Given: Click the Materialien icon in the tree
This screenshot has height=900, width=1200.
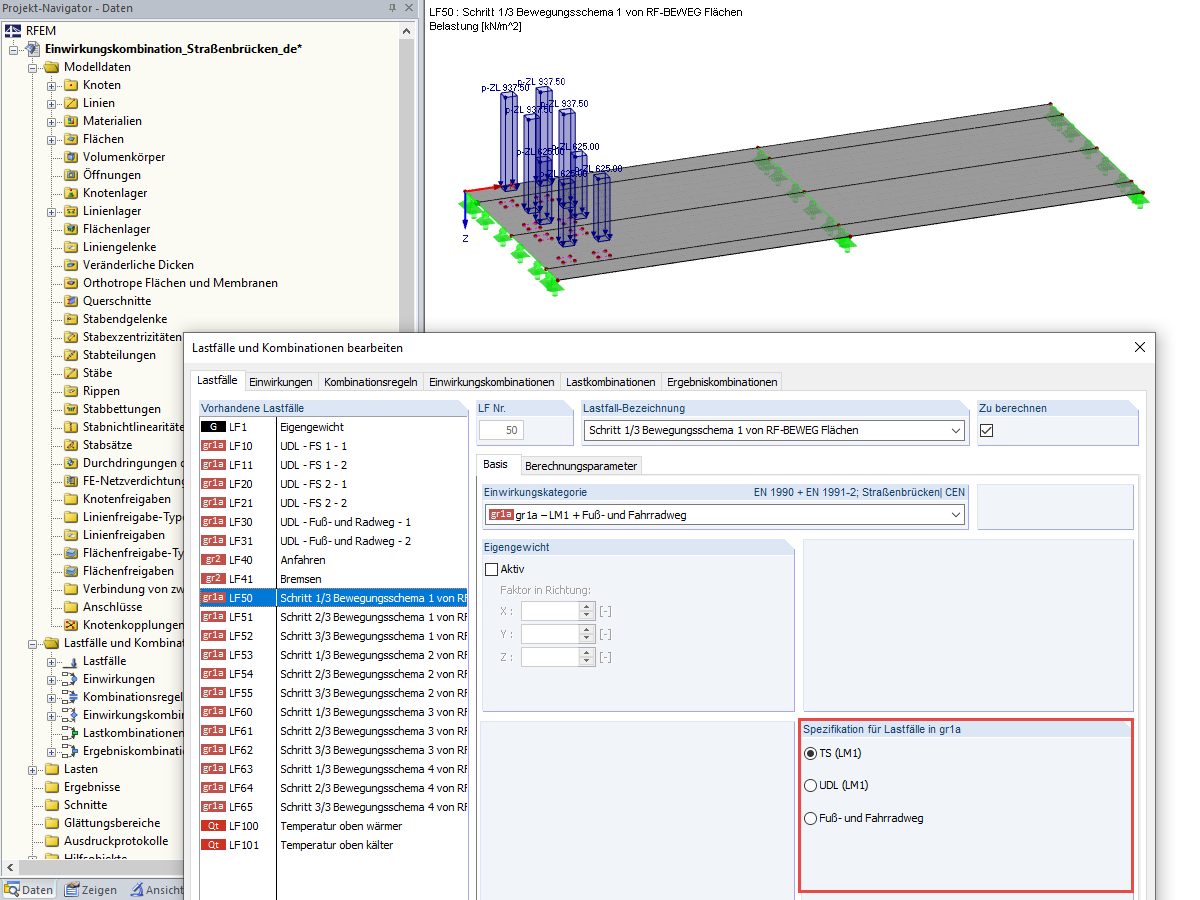Looking at the screenshot, I should 71,121.
